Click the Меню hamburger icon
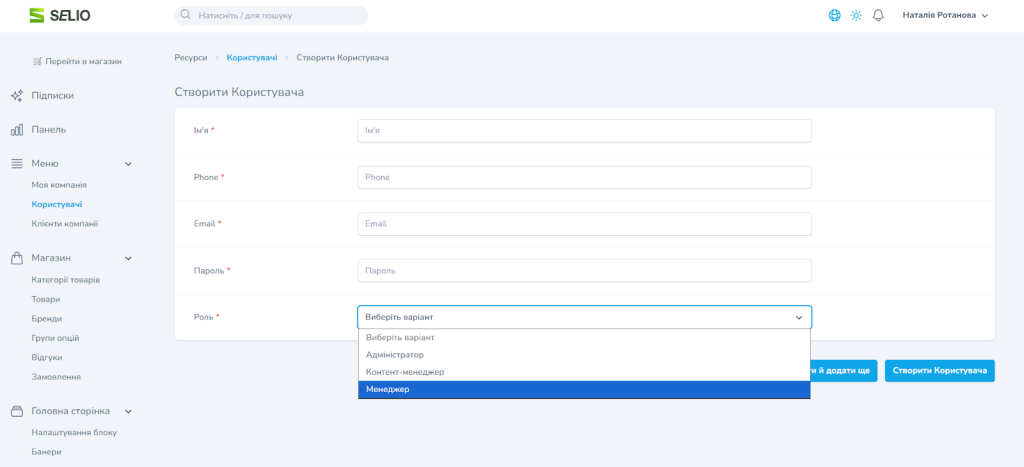The height and width of the screenshot is (467, 1024). [17, 163]
